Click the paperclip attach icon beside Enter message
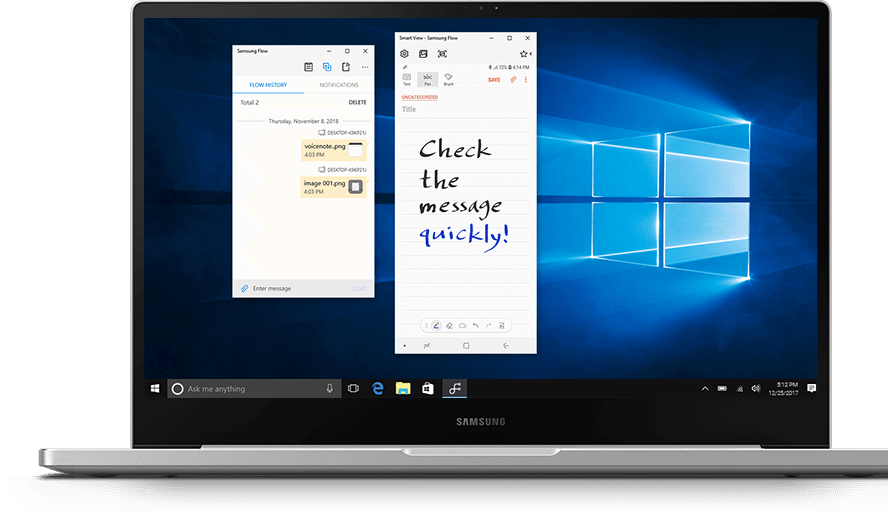This screenshot has width=888, height=517. tap(245, 288)
